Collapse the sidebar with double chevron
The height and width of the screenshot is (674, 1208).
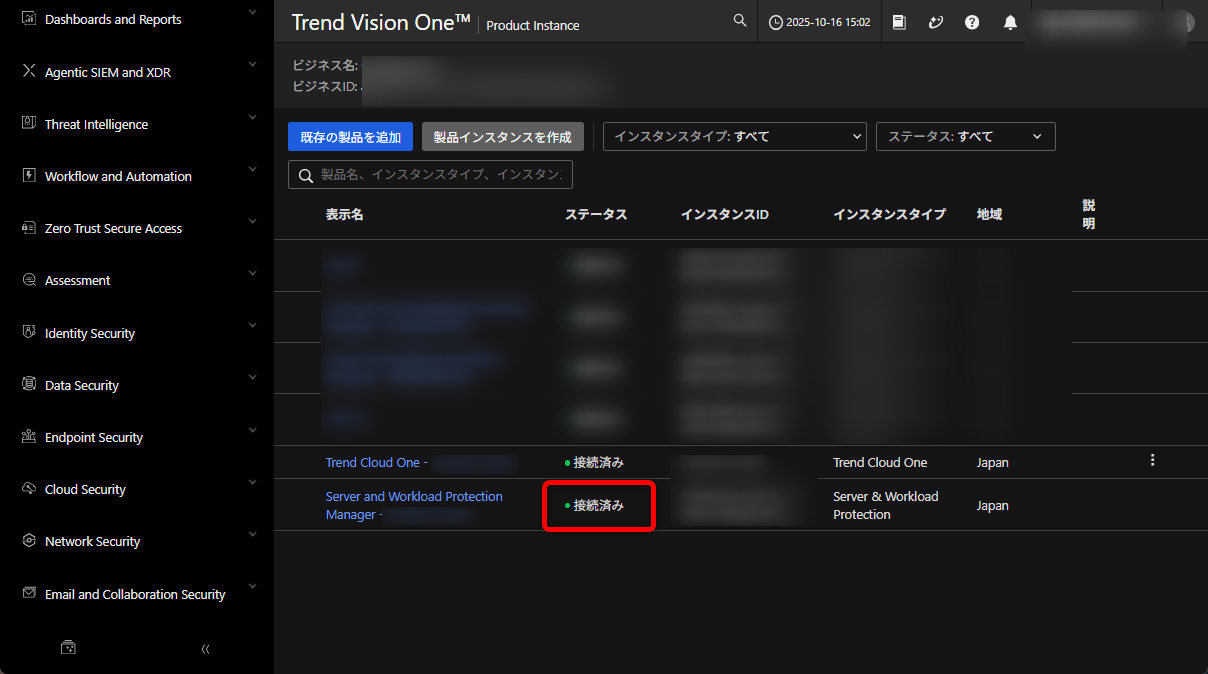click(x=205, y=649)
